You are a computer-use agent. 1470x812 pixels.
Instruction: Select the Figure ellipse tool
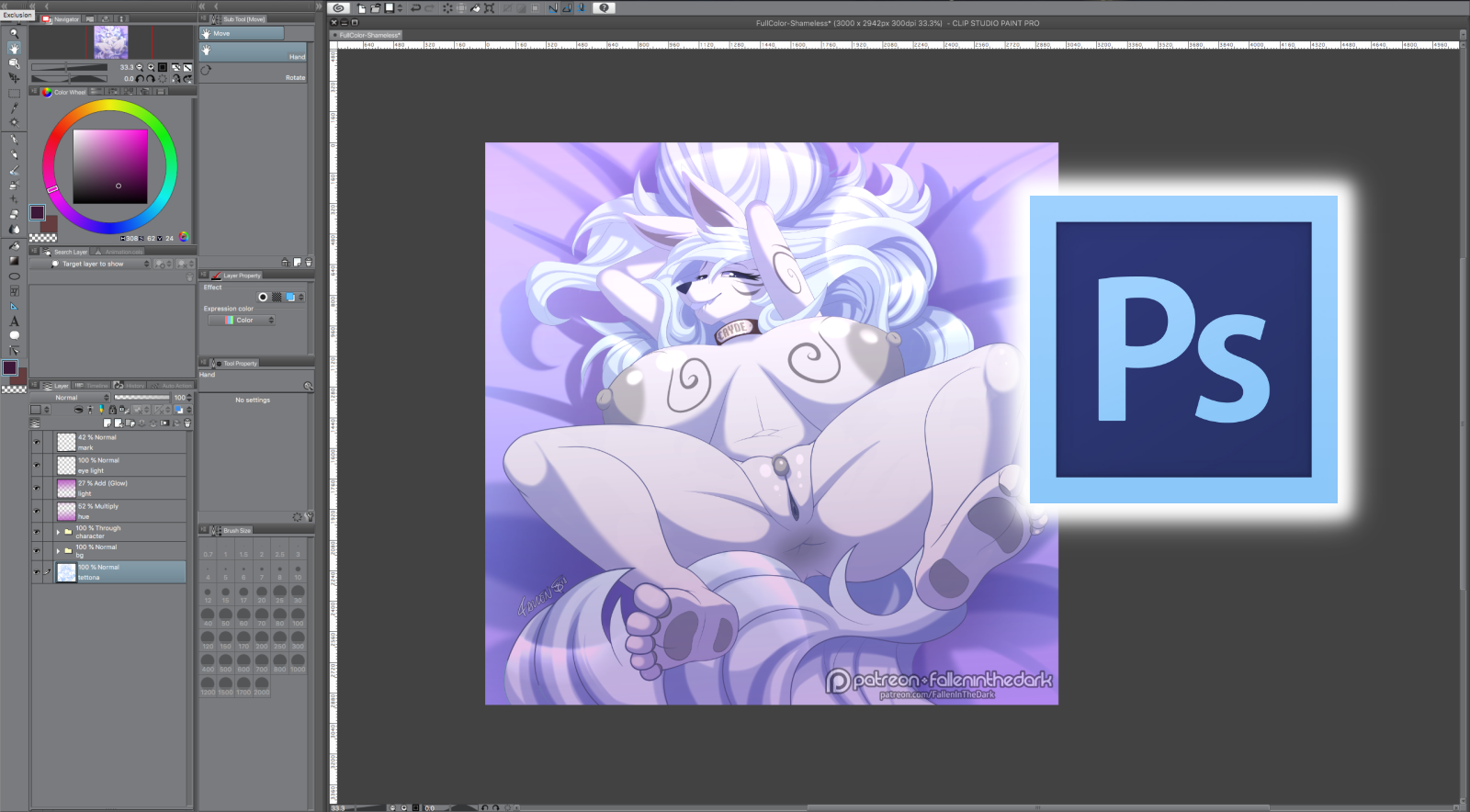click(x=14, y=276)
